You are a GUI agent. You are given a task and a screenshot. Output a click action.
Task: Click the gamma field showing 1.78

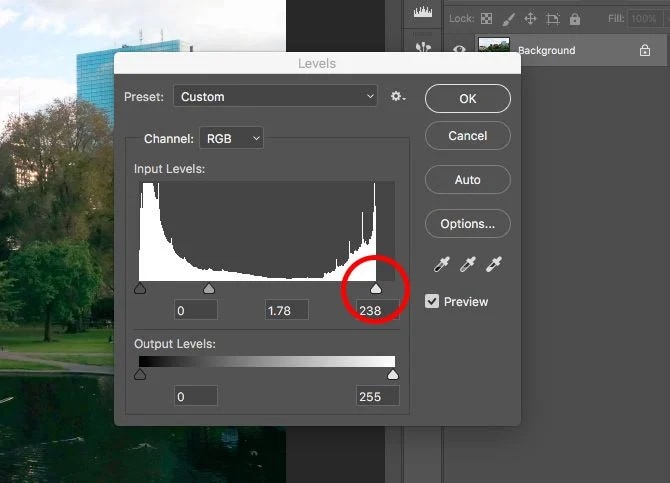(286, 310)
